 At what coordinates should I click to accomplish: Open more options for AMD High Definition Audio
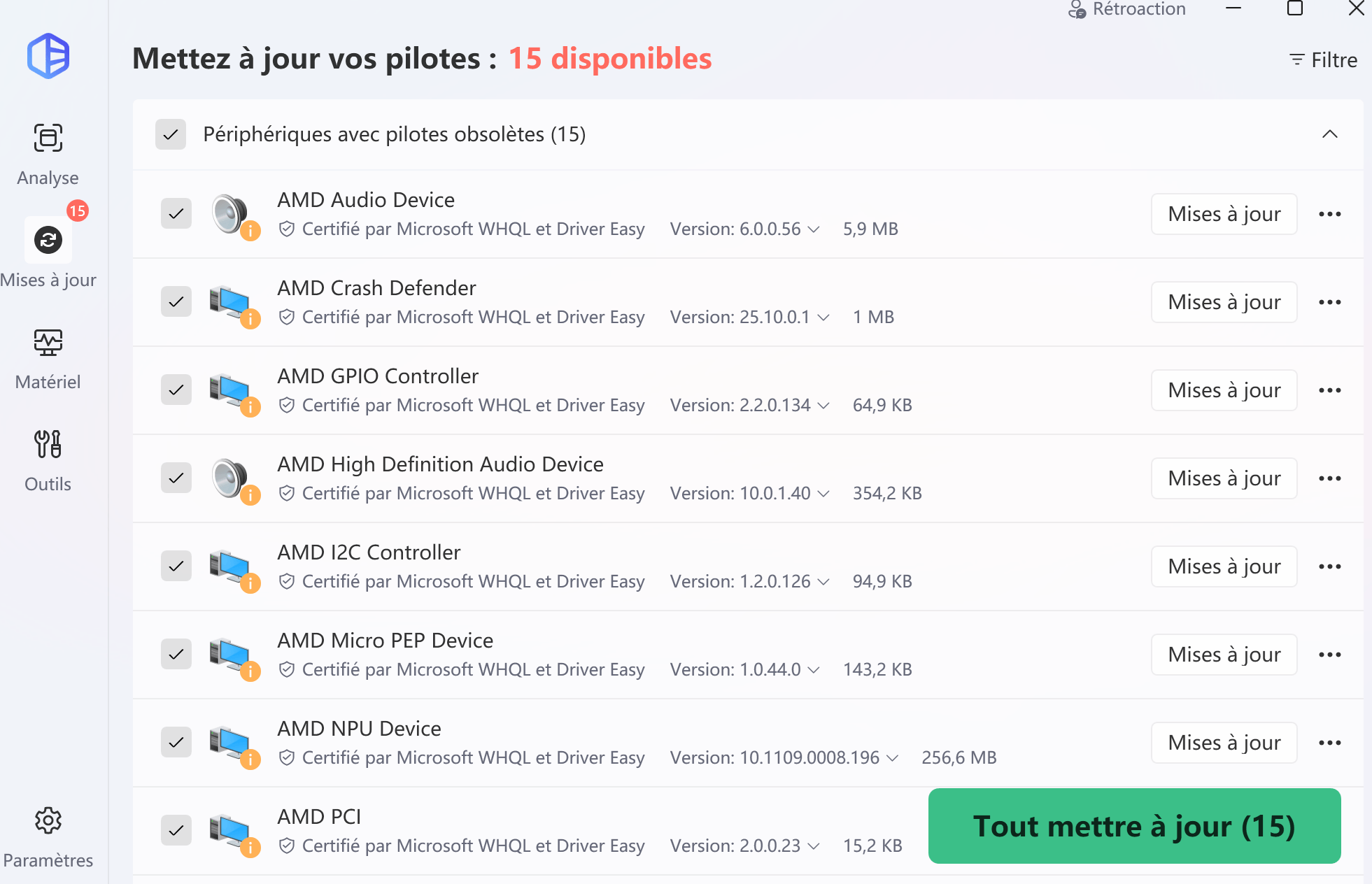point(1329,478)
